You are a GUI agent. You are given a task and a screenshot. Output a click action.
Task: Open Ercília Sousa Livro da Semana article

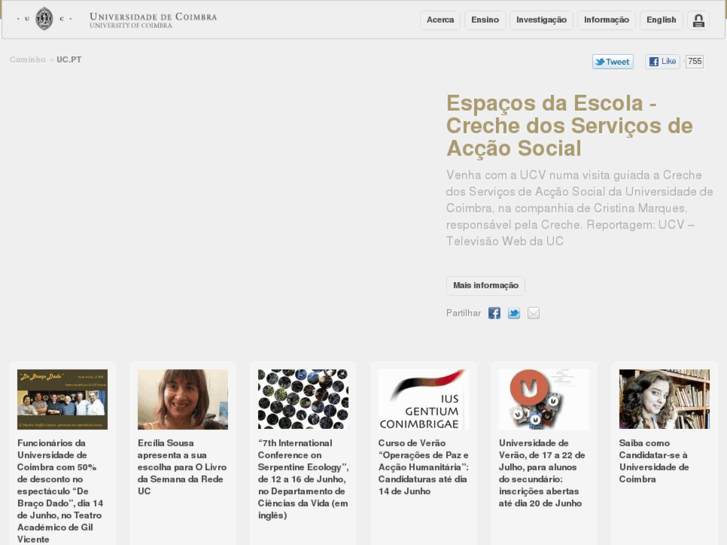(182, 467)
